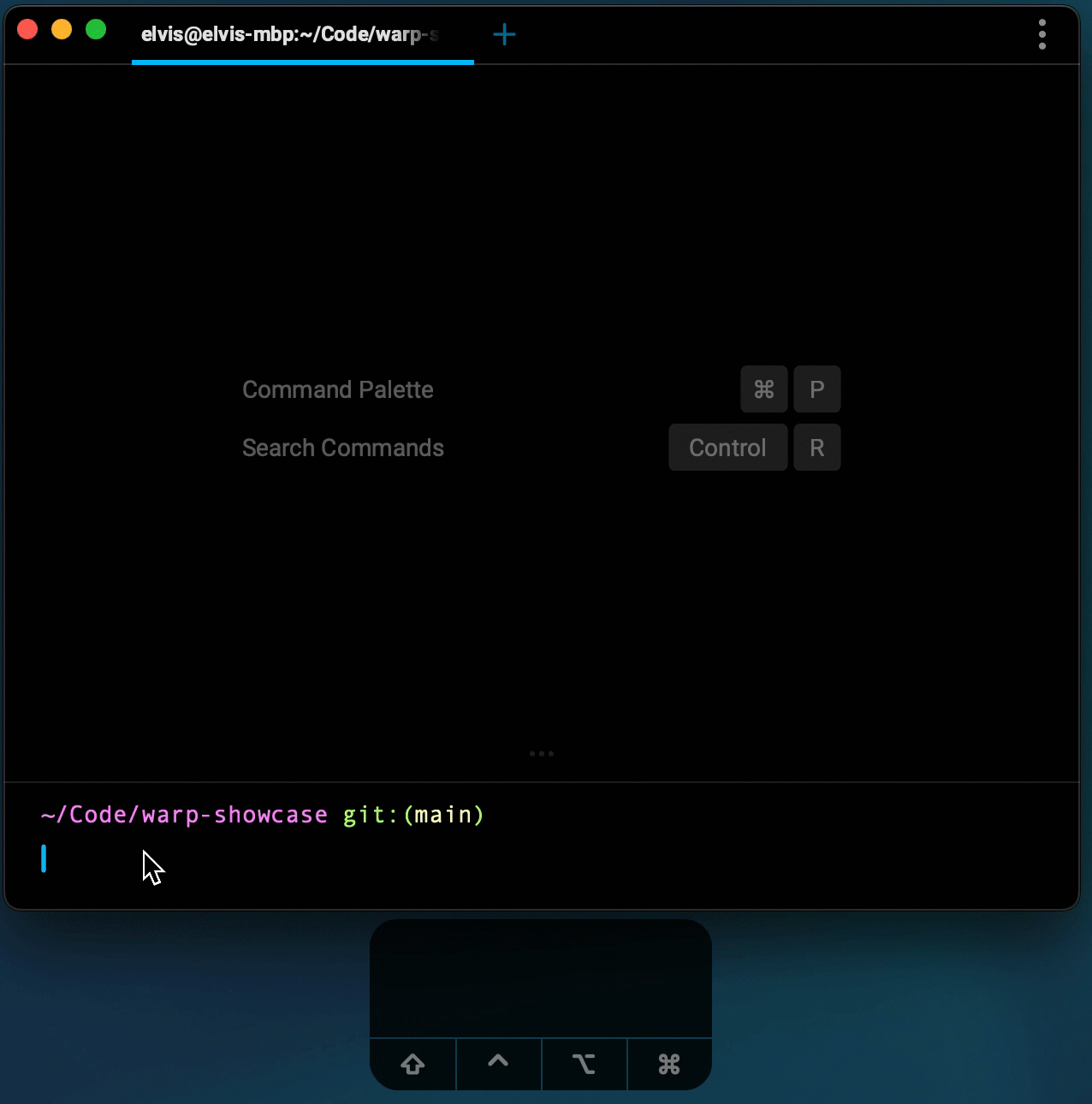Viewport: 1092px width, 1104px height.
Task: Select the elvis@elvis-mbp terminal tab
Action: pyautogui.click(x=291, y=34)
